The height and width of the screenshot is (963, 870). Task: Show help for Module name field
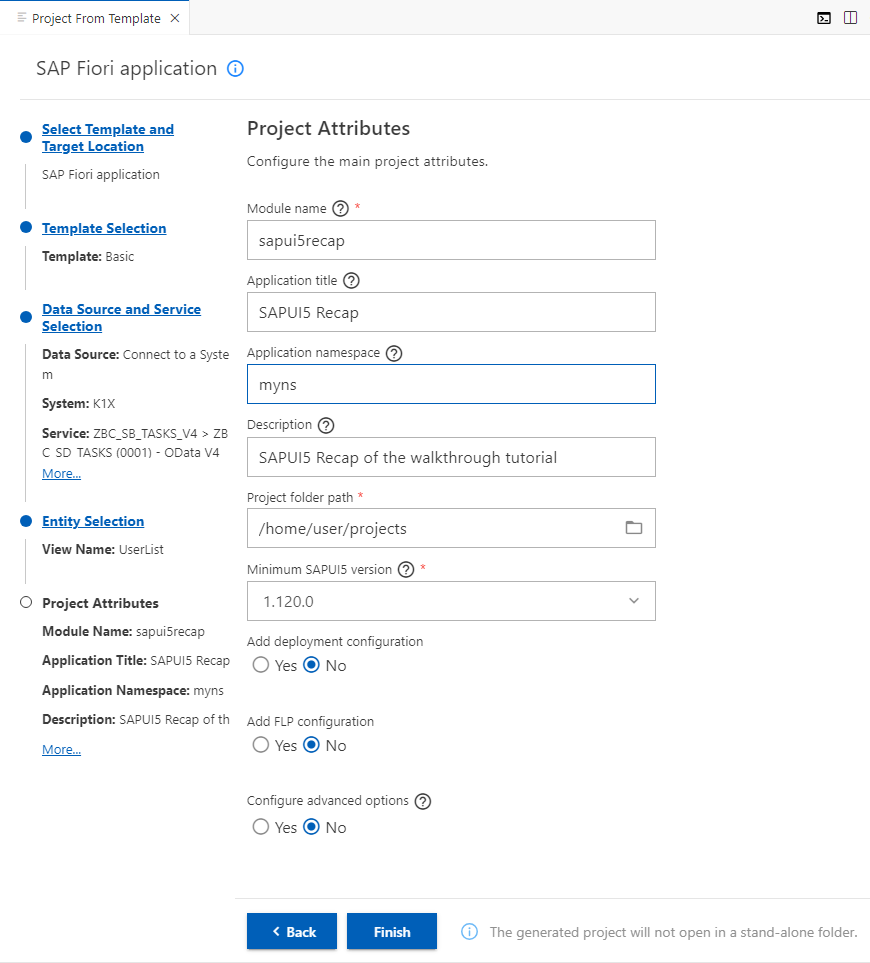coord(340,209)
